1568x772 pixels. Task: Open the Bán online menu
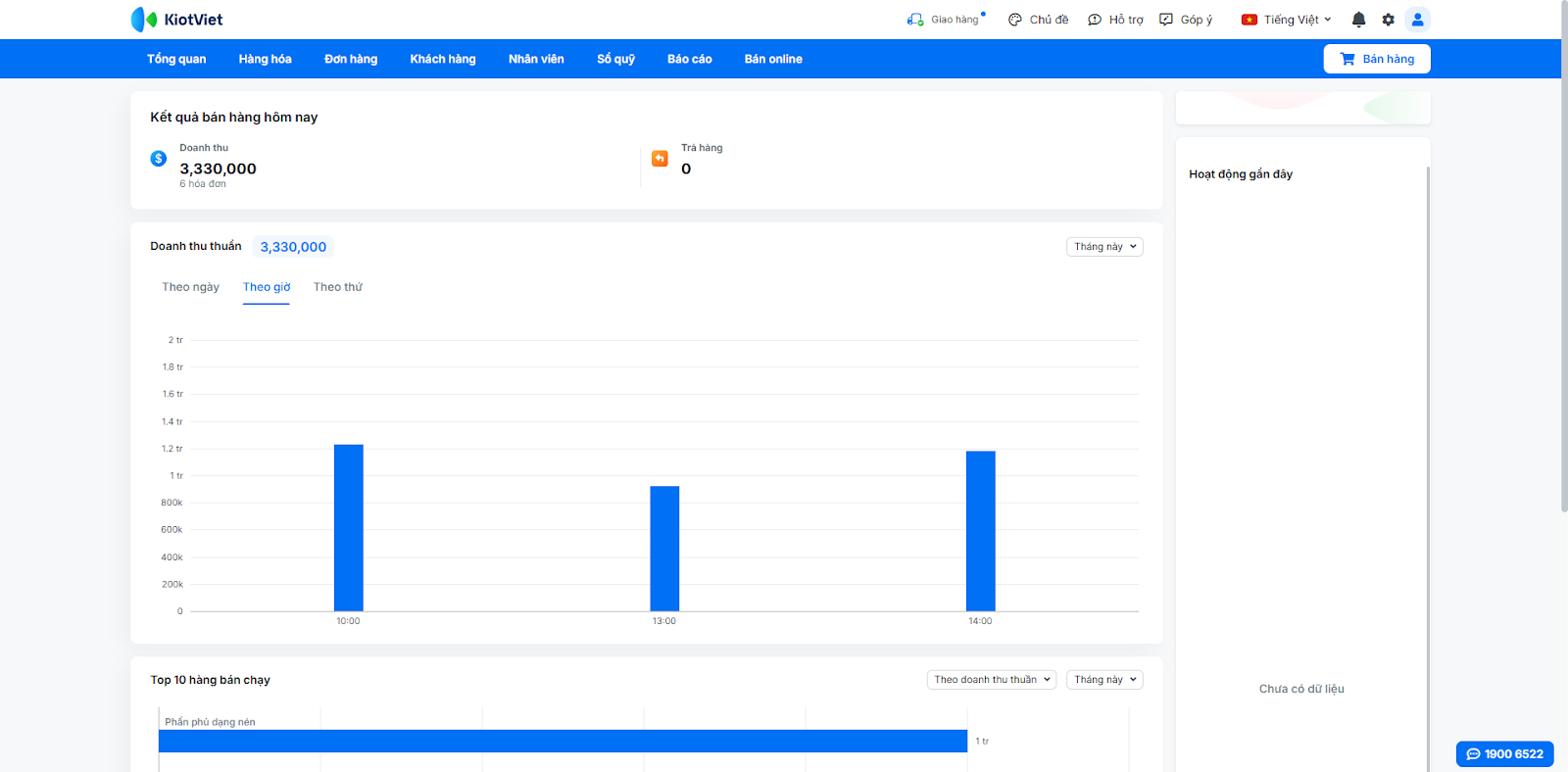pyautogui.click(x=773, y=59)
